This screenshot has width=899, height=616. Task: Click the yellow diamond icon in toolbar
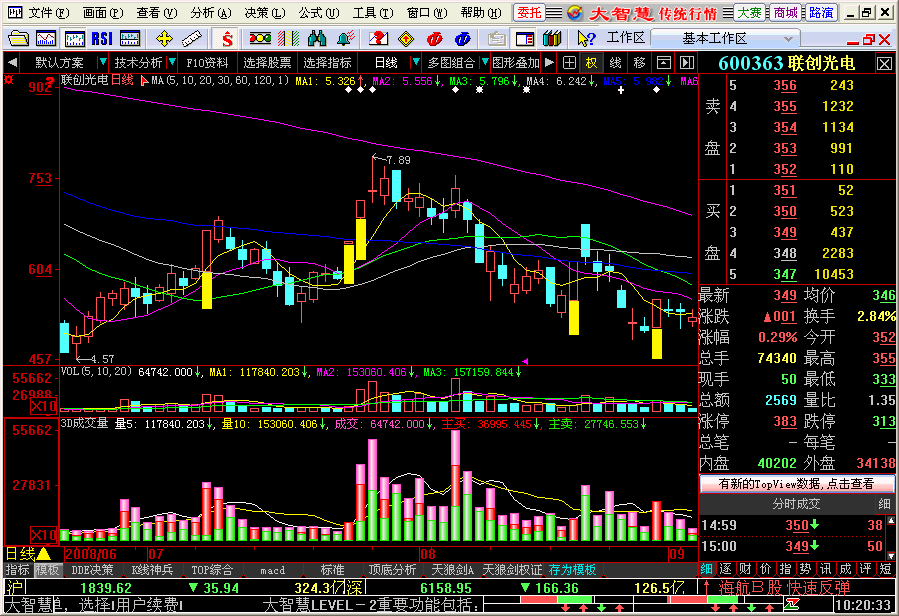point(406,38)
